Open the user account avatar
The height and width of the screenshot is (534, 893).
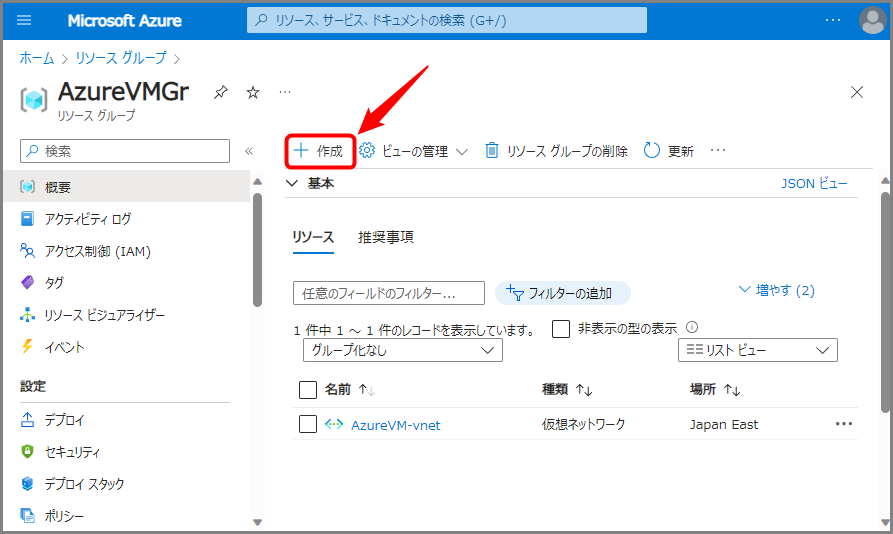872,20
